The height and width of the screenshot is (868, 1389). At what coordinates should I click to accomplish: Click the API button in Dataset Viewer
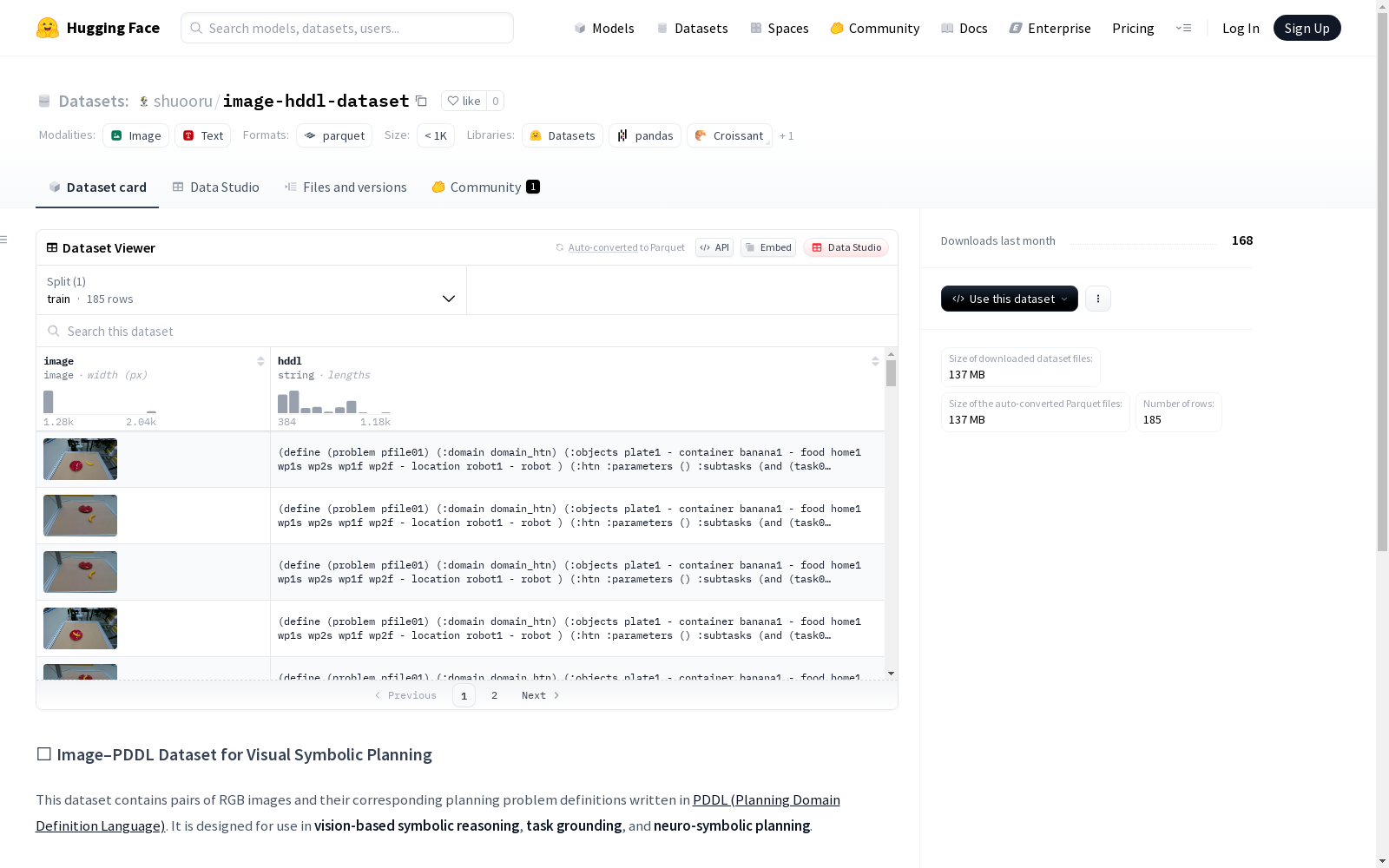tap(714, 247)
